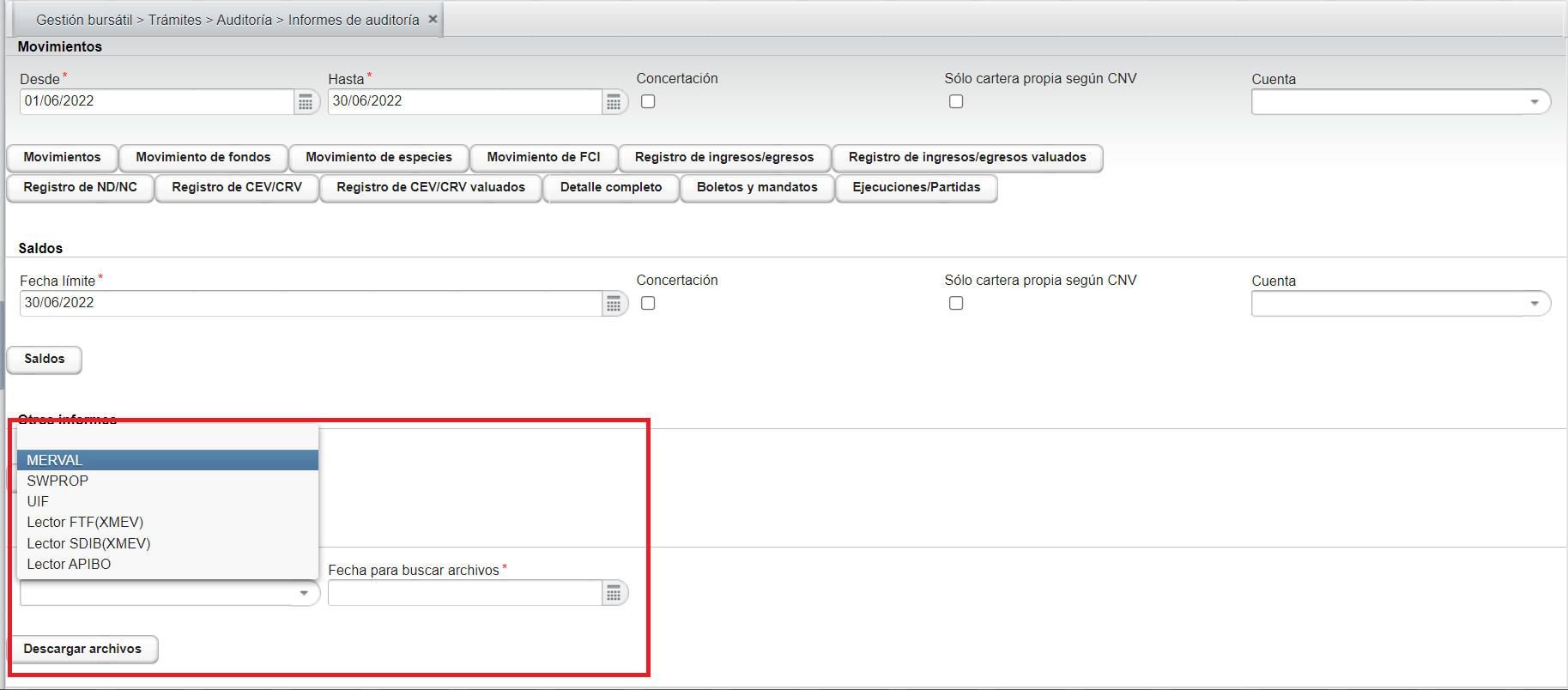Select MERVAL from the dropdown list
This screenshot has height=690, width=1568.
coord(55,460)
